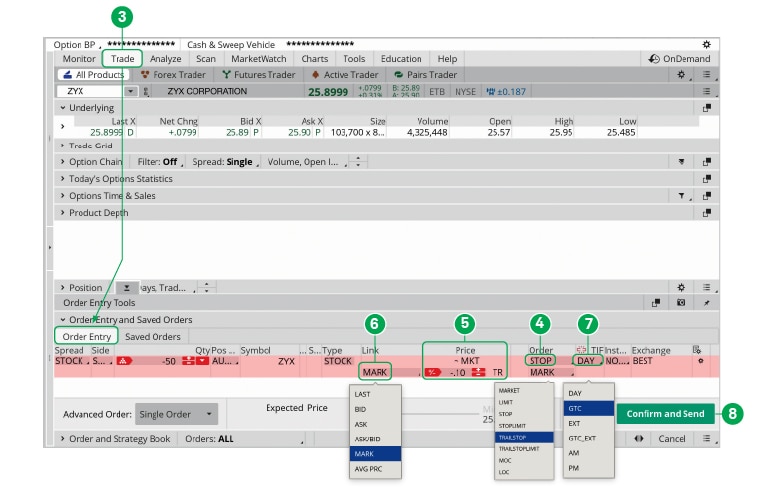Expand the underlying quote row arrow
The height and width of the screenshot is (488, 780).
pyautogui.click(x=62, y=126)
